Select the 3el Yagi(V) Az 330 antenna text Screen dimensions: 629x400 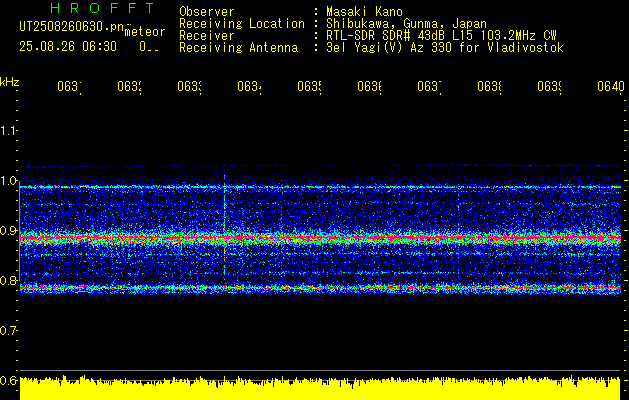tap(445, 48)
